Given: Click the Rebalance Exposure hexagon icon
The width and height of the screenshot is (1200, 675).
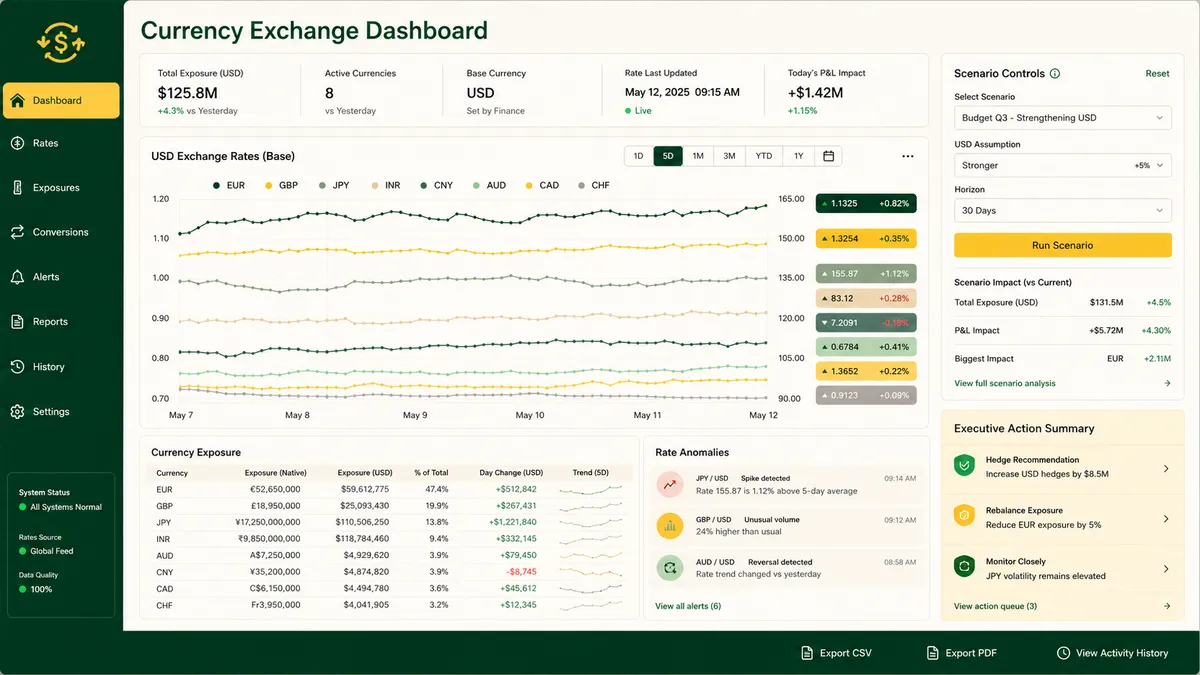Looking at the screenshot, I should [x=964, y=516].
